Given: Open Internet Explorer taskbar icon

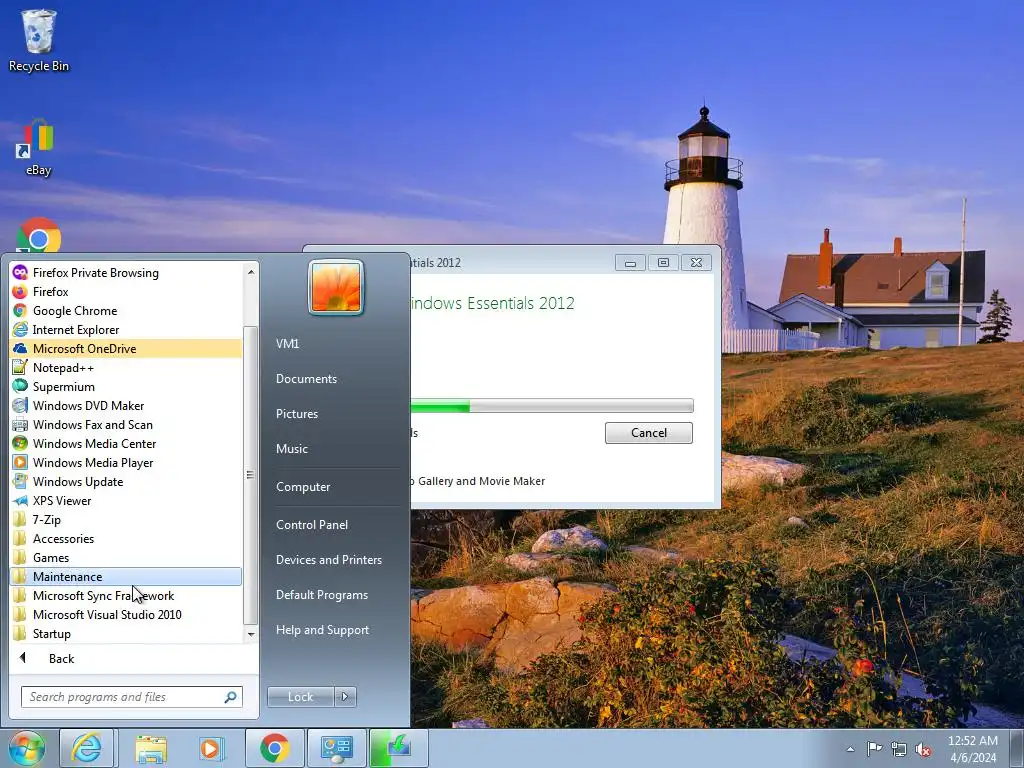Looking at the screenshot, I should click(88, 748).
